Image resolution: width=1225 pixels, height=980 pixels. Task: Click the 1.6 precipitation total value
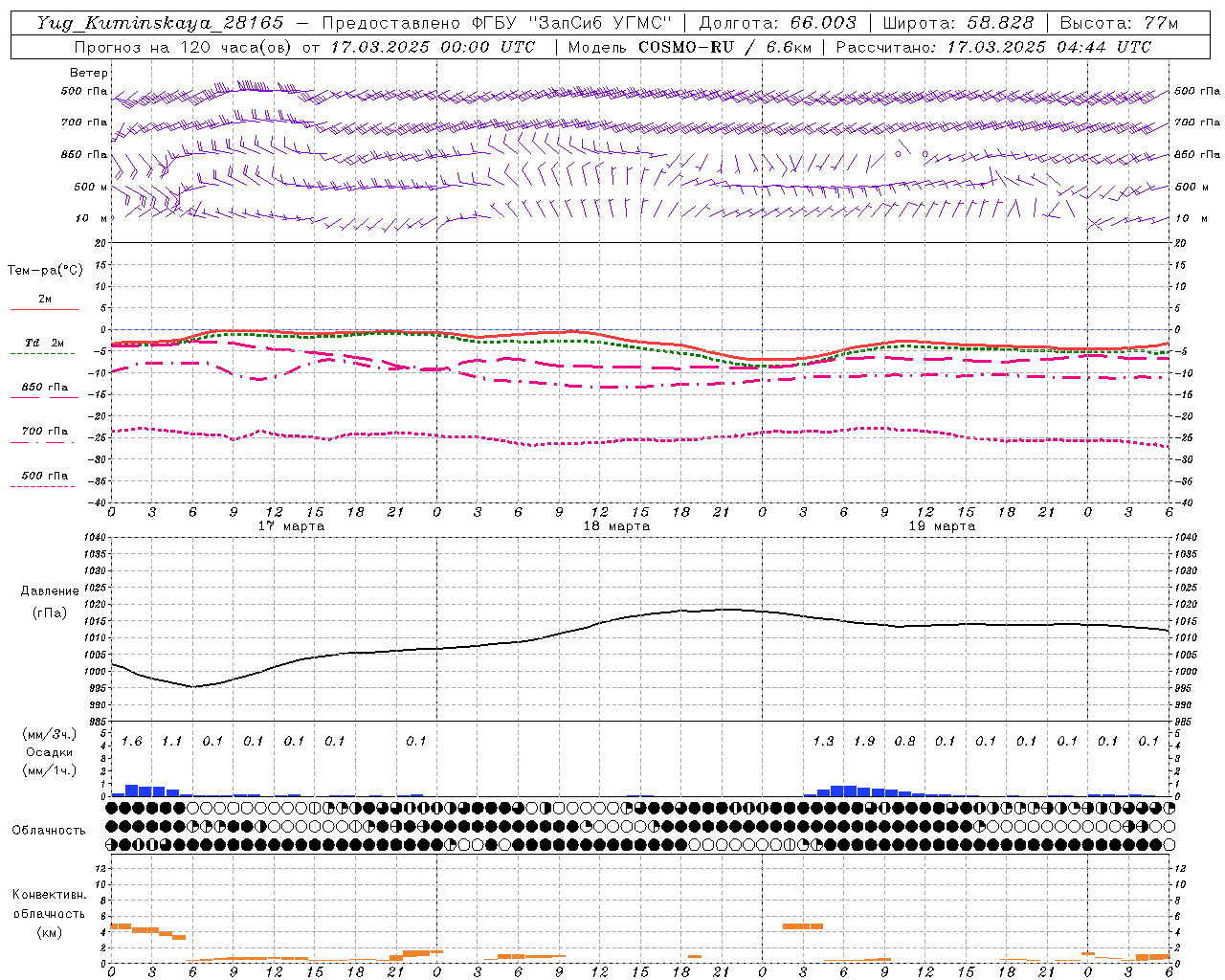tap(131, 742)
